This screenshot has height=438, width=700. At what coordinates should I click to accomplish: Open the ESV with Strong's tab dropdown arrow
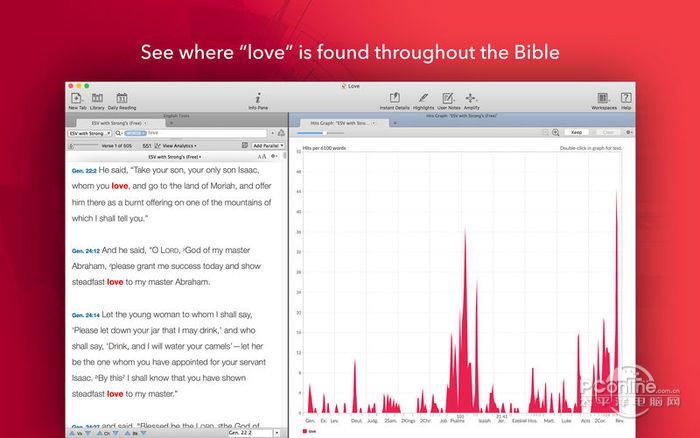[145, 123]
